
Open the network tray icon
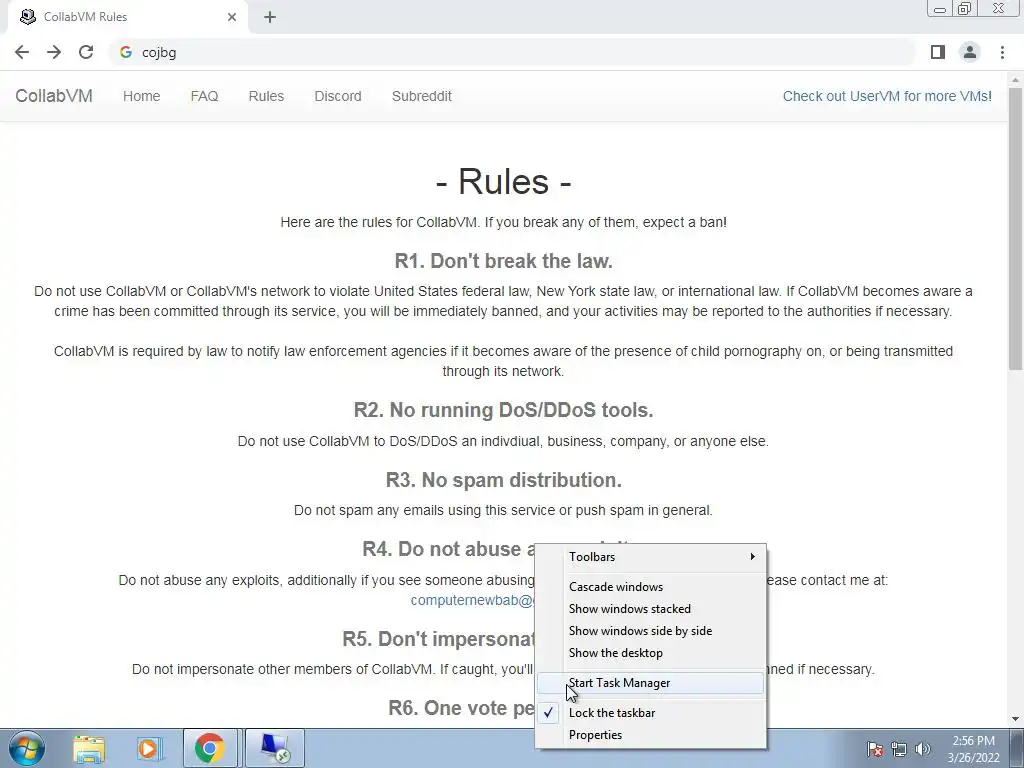[899, 749]
